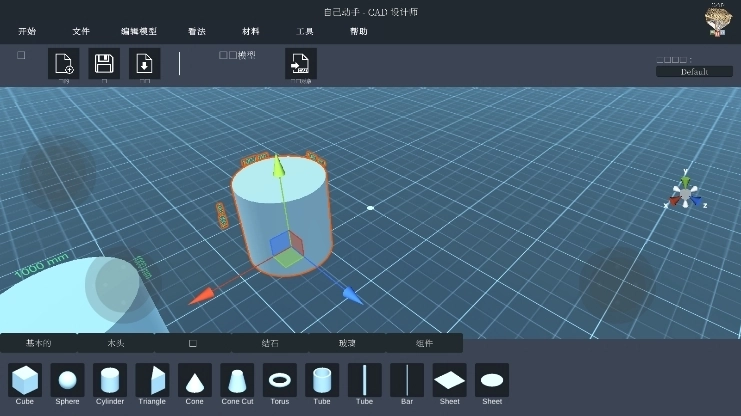Image resolution: width=741 pixels, height=416 pixels.
Task: Open the 文件 menu
Action: point(81,31)
